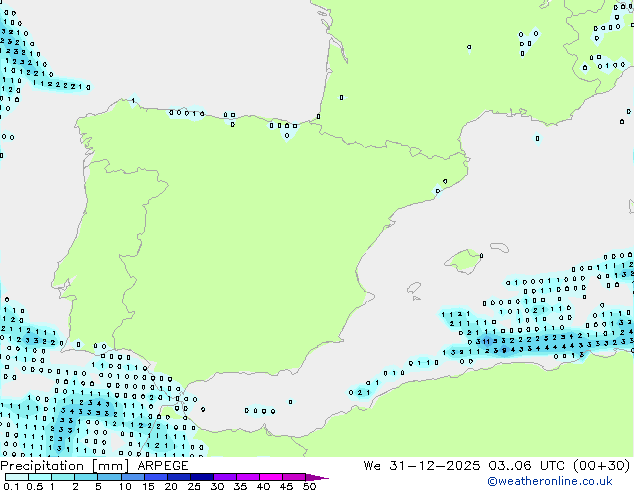This screenshot has width=634, height=490.
Task: Click the 5–10 mm legend color swatch
Action: (109, 477)
